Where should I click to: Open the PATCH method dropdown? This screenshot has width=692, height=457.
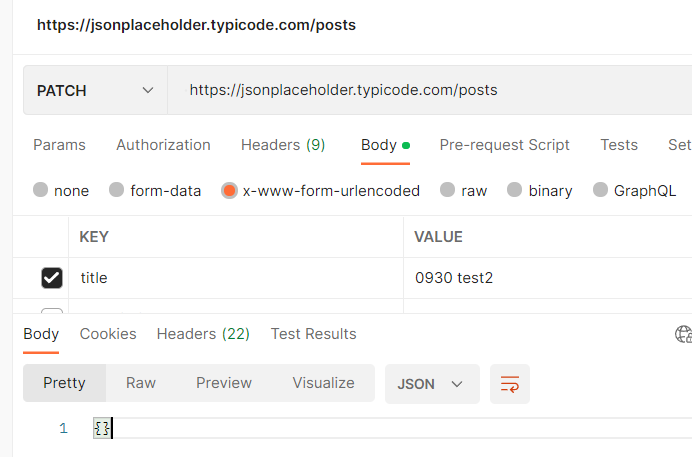(95, 90)
